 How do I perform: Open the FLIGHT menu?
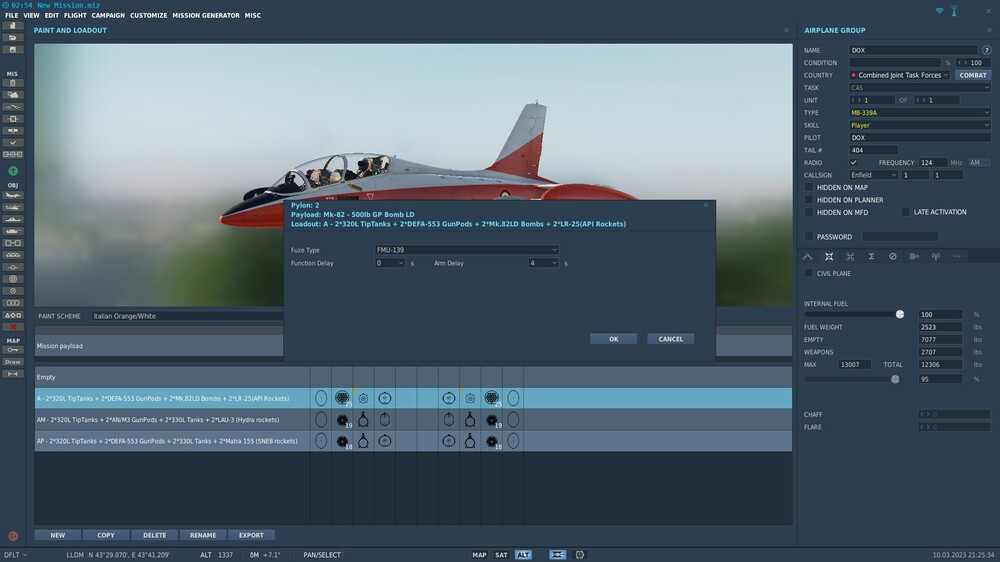(75, 15)
